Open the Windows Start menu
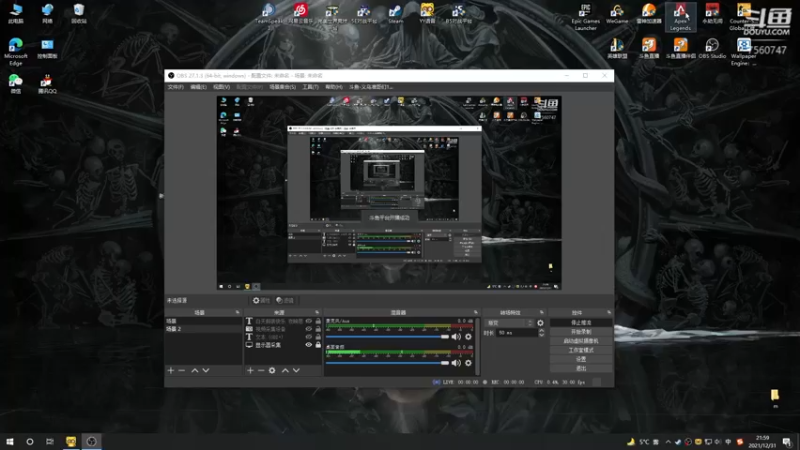Image resolution: width=800 pixels, height=450 pixels. tap(10, 441)
